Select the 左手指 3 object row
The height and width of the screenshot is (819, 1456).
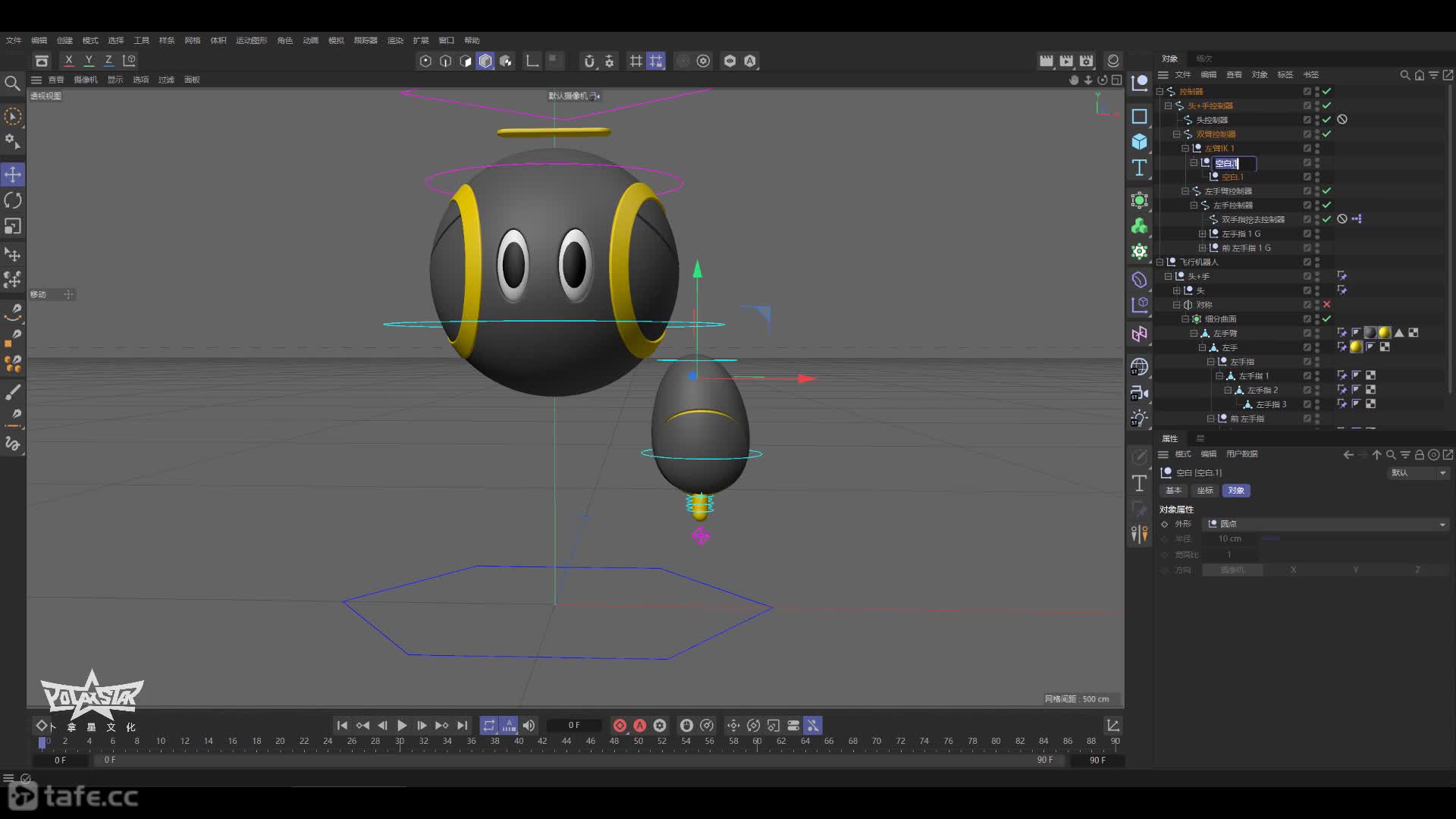[x=1271, y=404]
